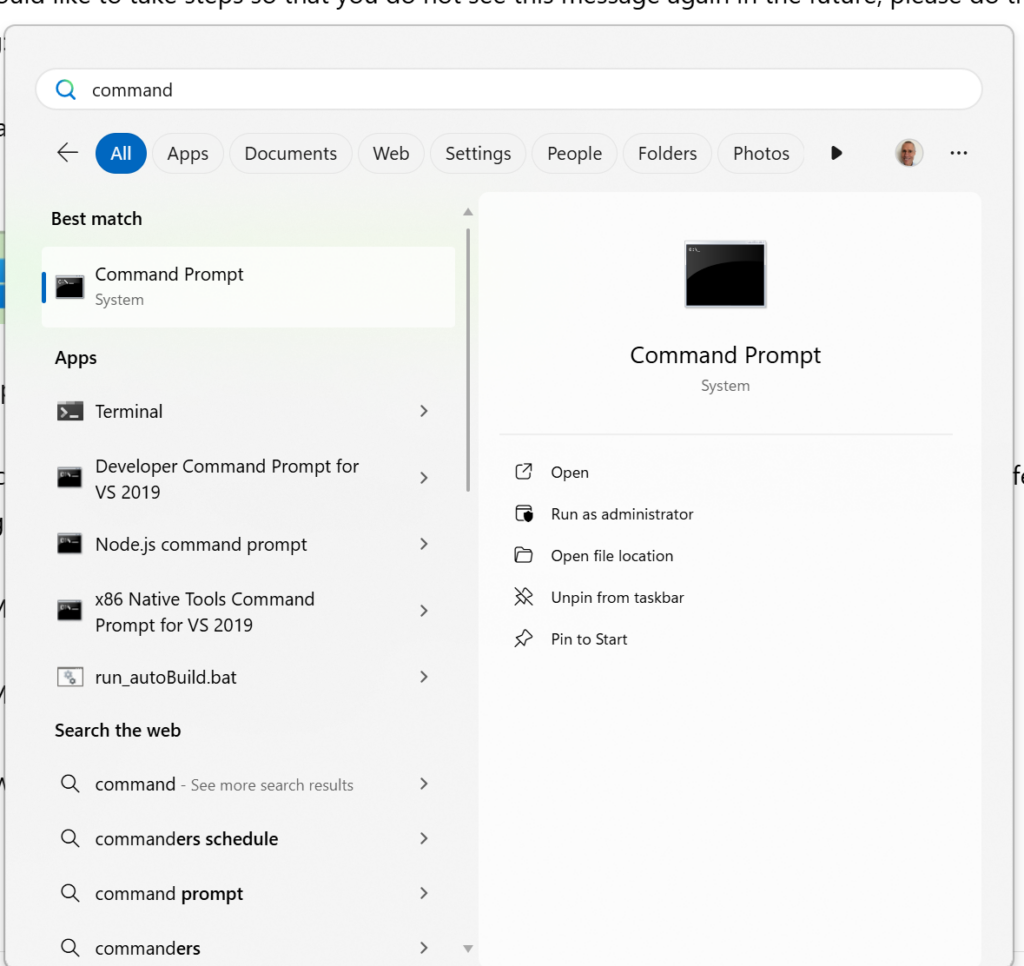Select 'commanders schedule' web suggestion
1024x966 pixels.
tap(187, 839)
